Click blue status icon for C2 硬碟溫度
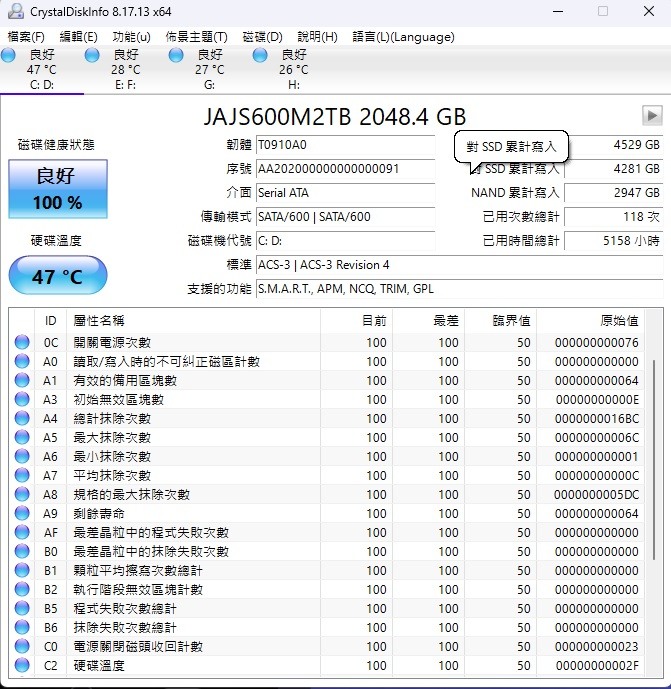 22,665
